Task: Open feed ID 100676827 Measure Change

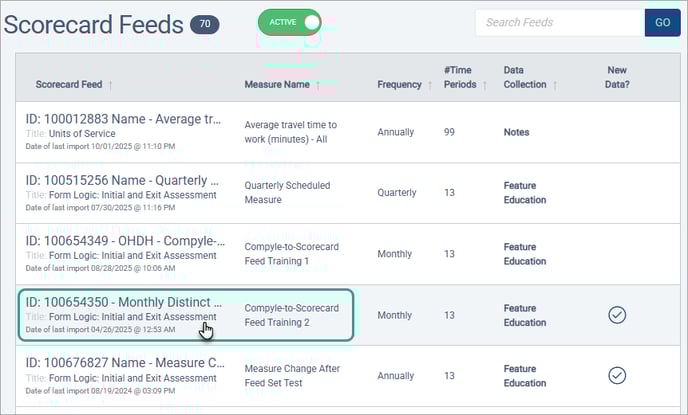Action: coord(123,363)
